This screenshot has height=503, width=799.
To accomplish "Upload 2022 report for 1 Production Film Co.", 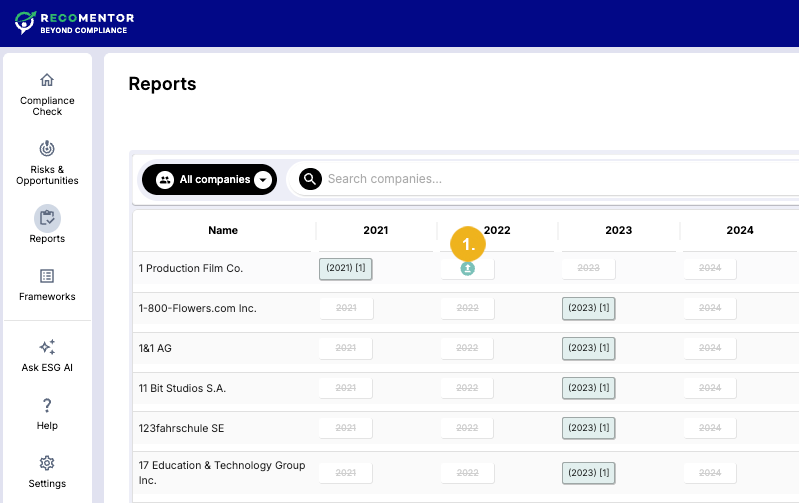I will 468,269.
